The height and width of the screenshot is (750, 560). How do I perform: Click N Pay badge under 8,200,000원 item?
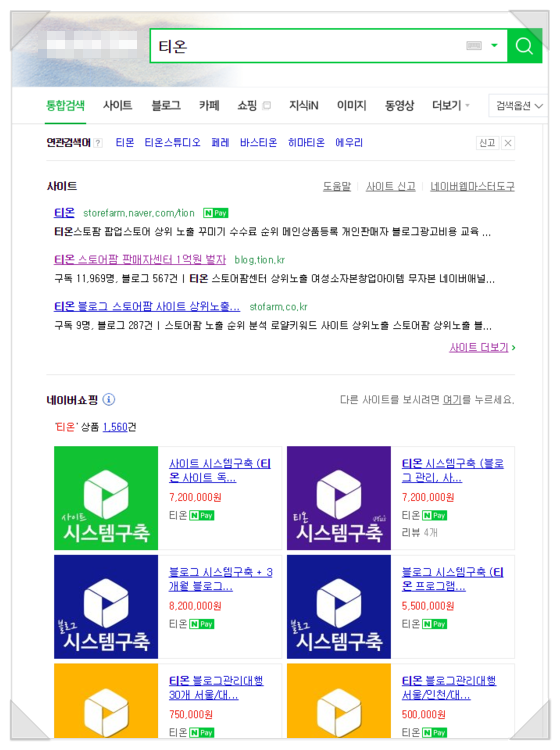pos(202,624)
